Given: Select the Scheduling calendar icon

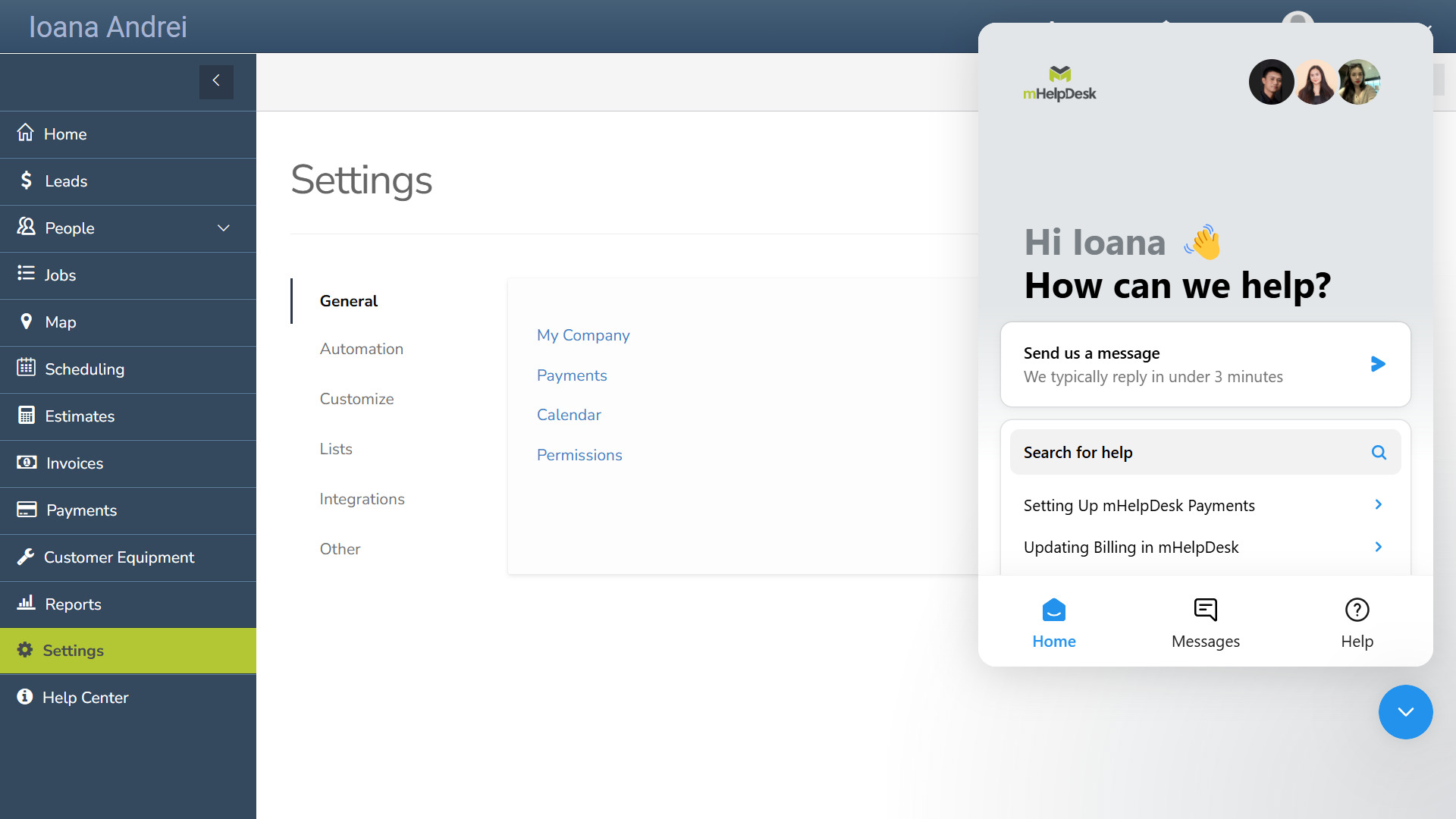Looking at the screenshot, I should pos(26,369).
